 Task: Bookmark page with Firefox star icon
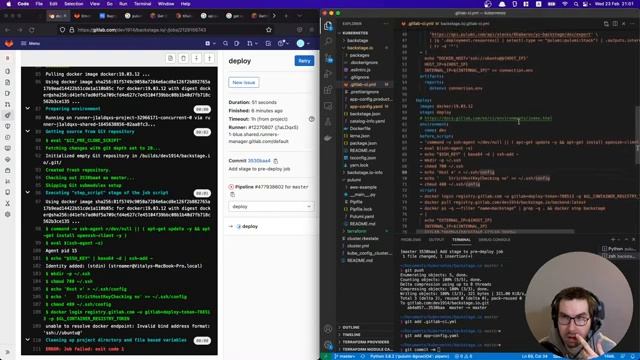coord(269,30)
